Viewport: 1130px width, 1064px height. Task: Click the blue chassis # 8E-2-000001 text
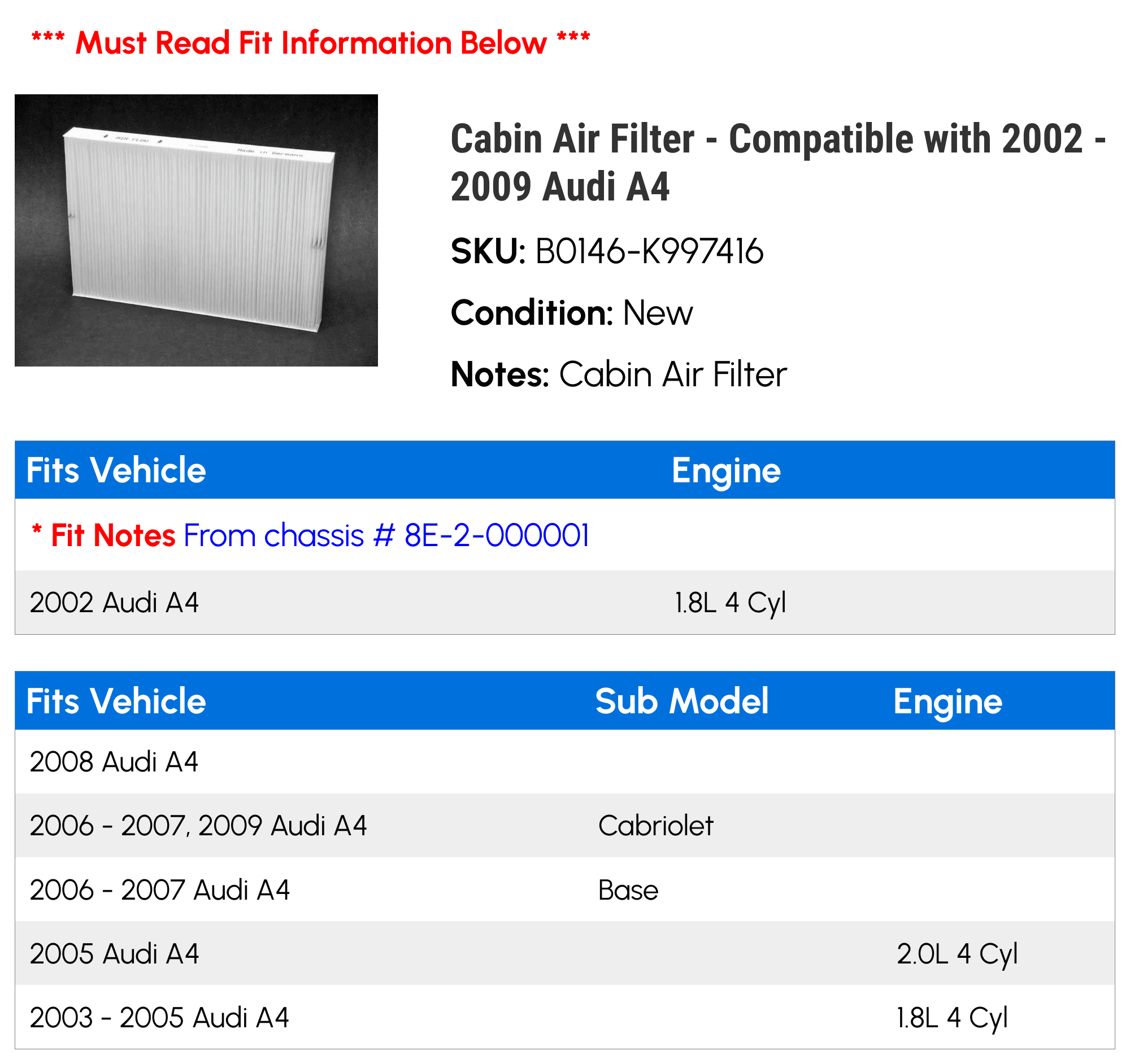pyautogui.click(x=386, y=535)
